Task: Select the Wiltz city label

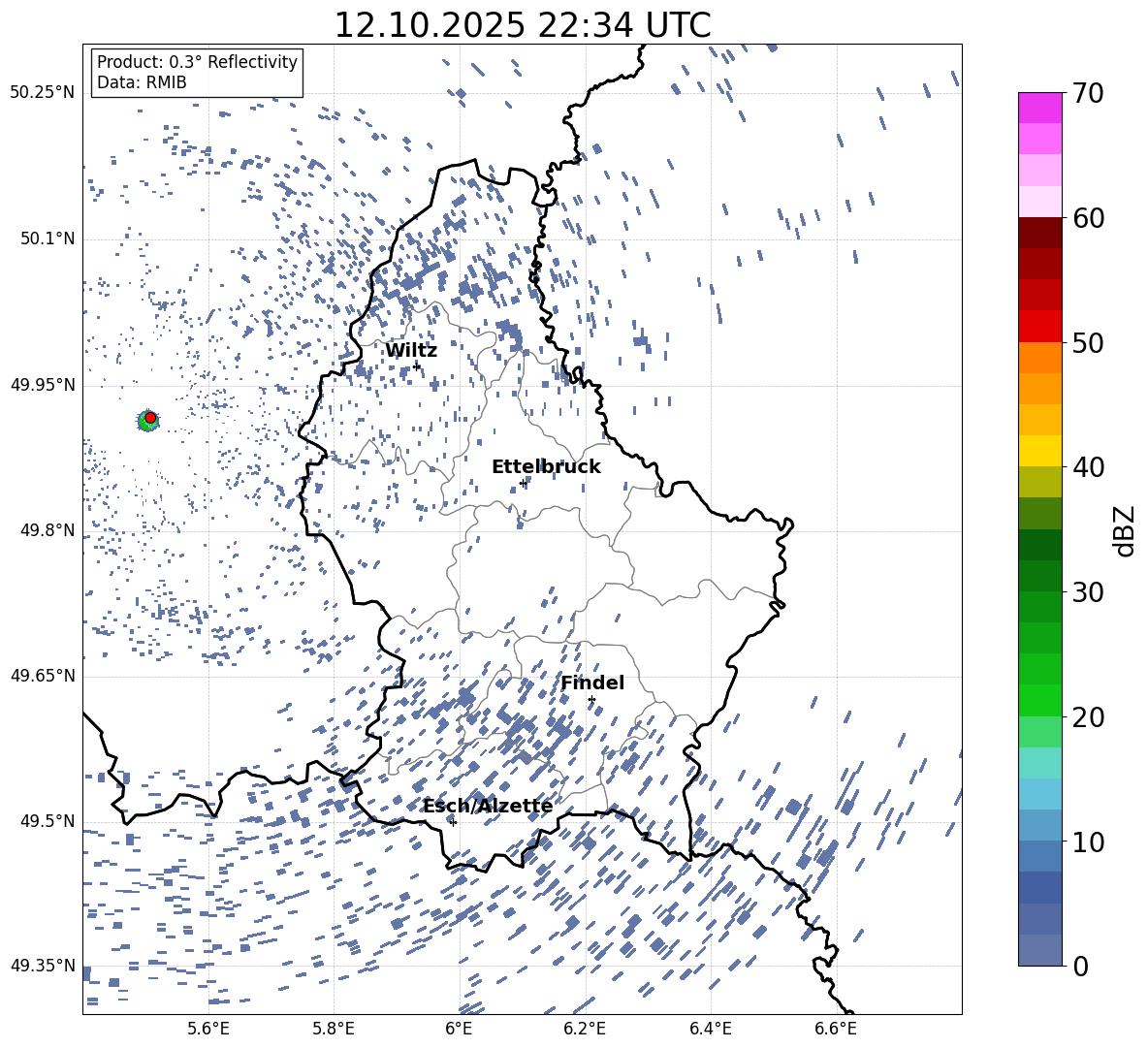Action: 411,350
